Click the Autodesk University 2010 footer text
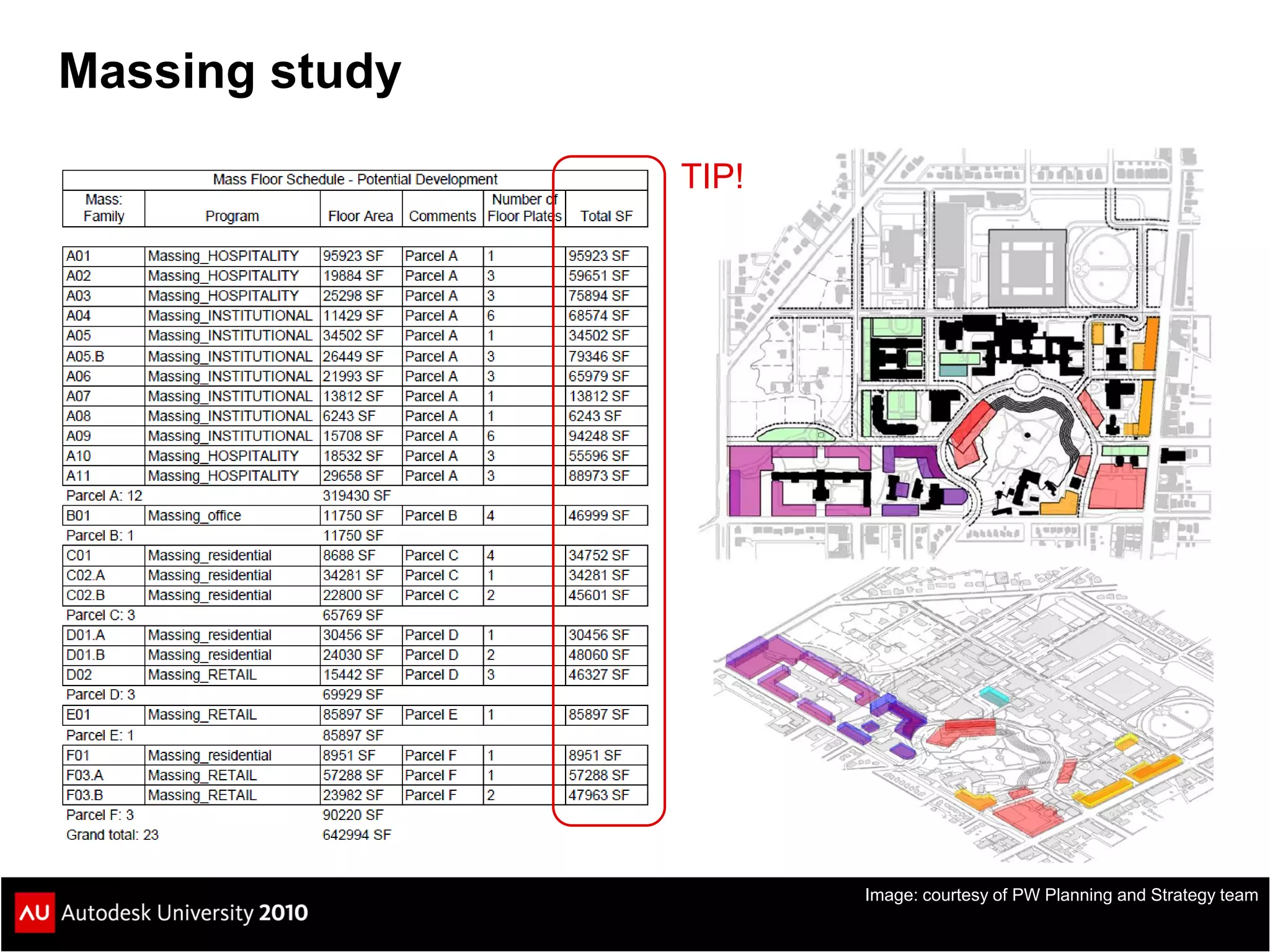This screenshot has width=1270, height=952. (x=185, y=913)
